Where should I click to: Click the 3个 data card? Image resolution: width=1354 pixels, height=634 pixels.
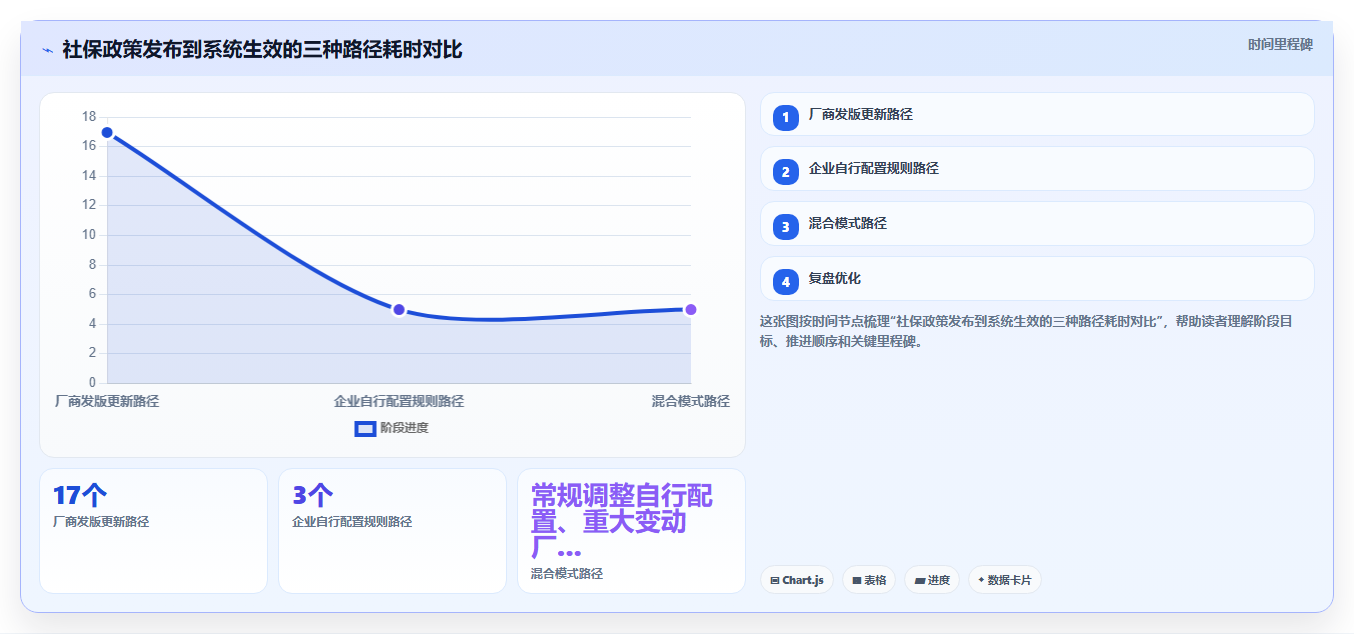[392, 531]
